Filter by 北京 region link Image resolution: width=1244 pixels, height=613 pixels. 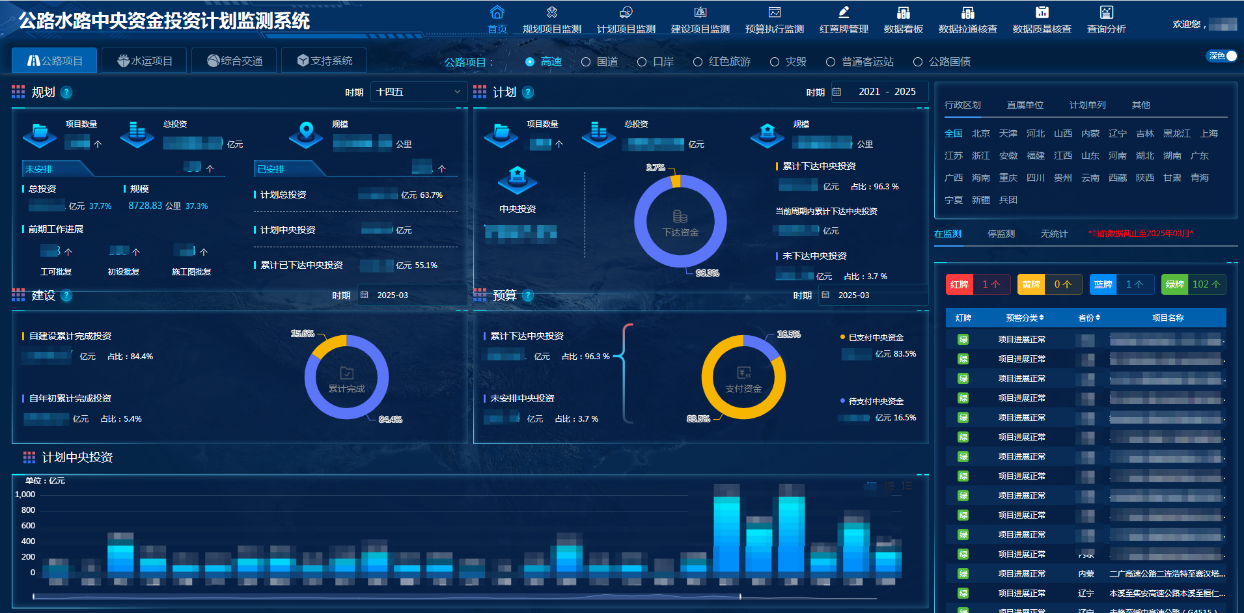pyautogui.click(x=981, y=133)
